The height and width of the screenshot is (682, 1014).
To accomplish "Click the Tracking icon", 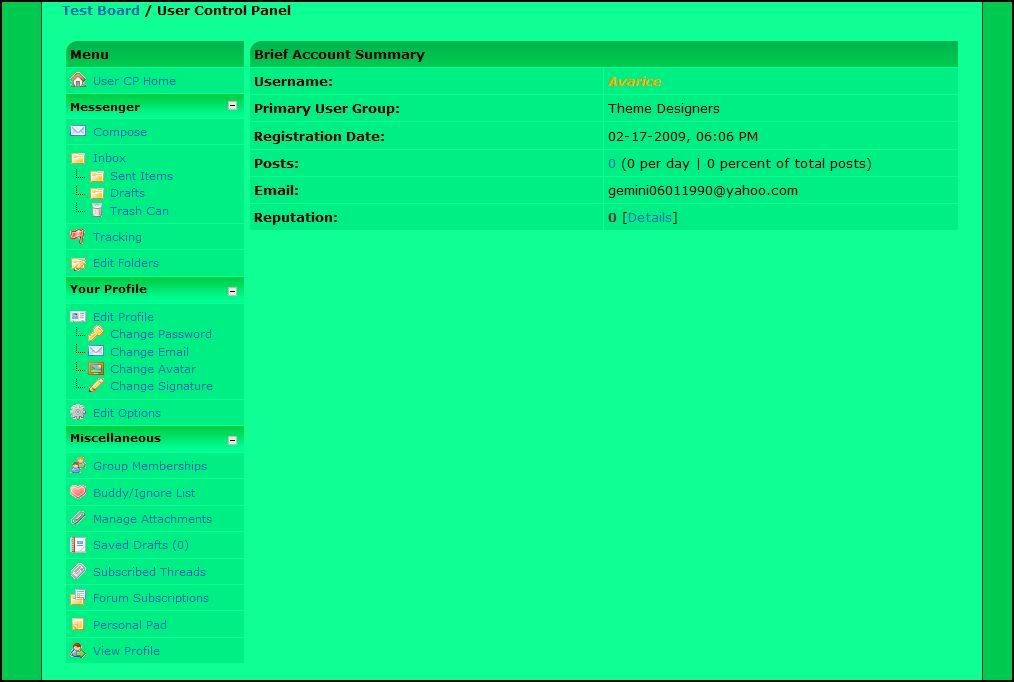I will click(x=78, y=237).
